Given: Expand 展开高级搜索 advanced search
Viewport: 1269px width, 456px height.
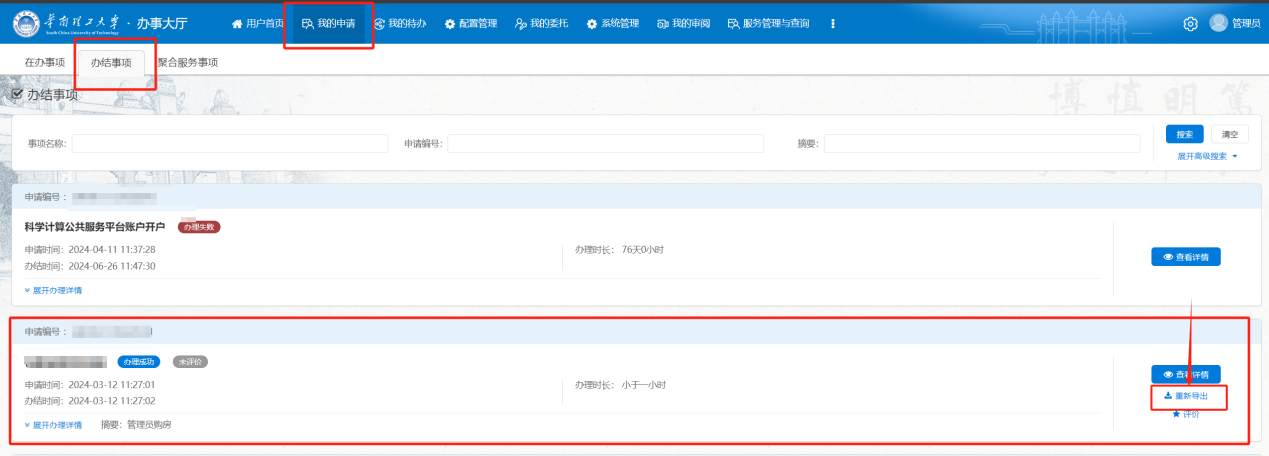Looking at the screenshot, I should (1207, 156).
